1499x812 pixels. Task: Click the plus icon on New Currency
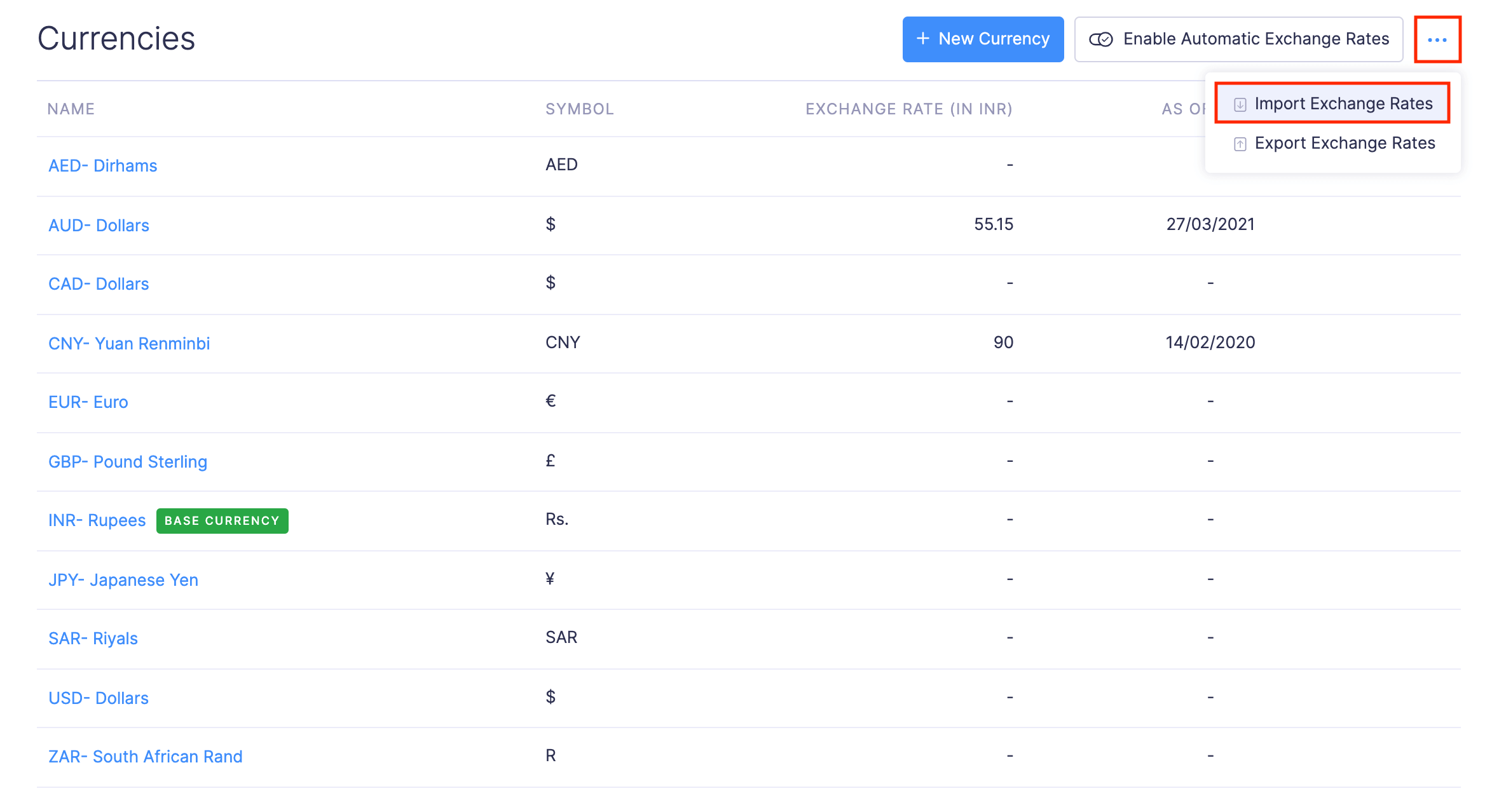[922, 39]
